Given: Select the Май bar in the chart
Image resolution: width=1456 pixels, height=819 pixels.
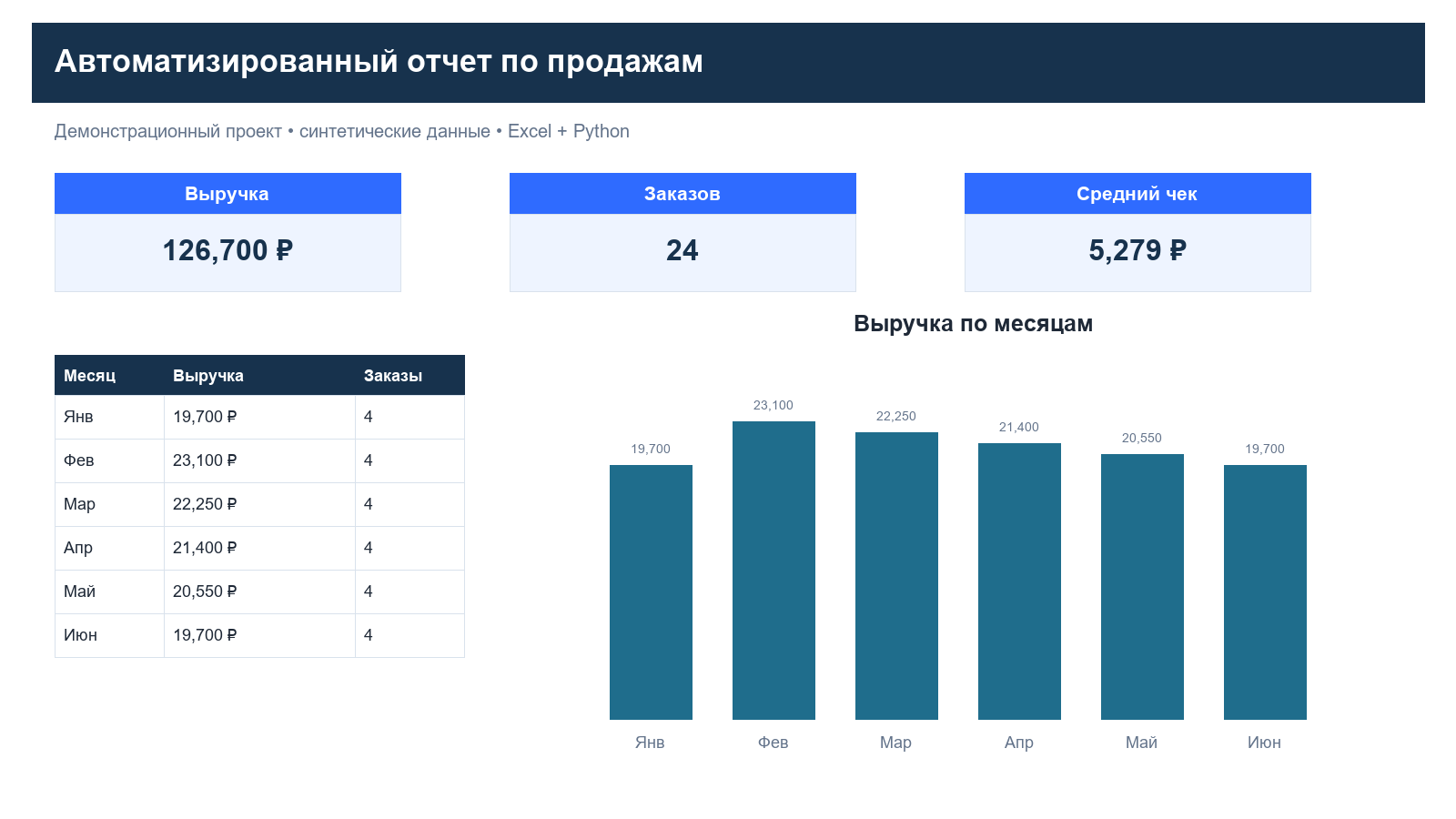Looking at the screenshot, I should click(1142, 587).
